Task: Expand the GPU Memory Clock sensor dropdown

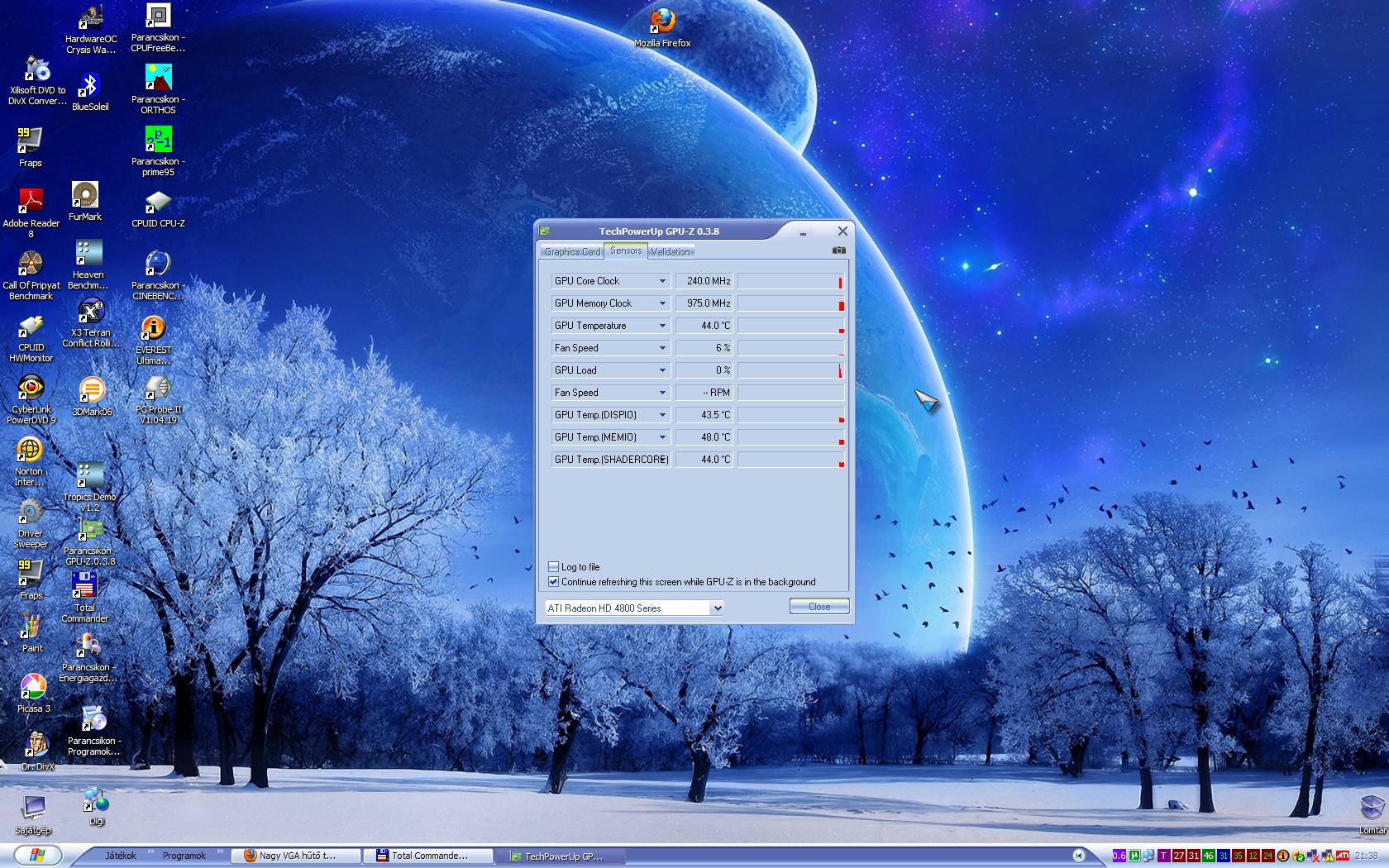Action: click(x=662, y=303)
